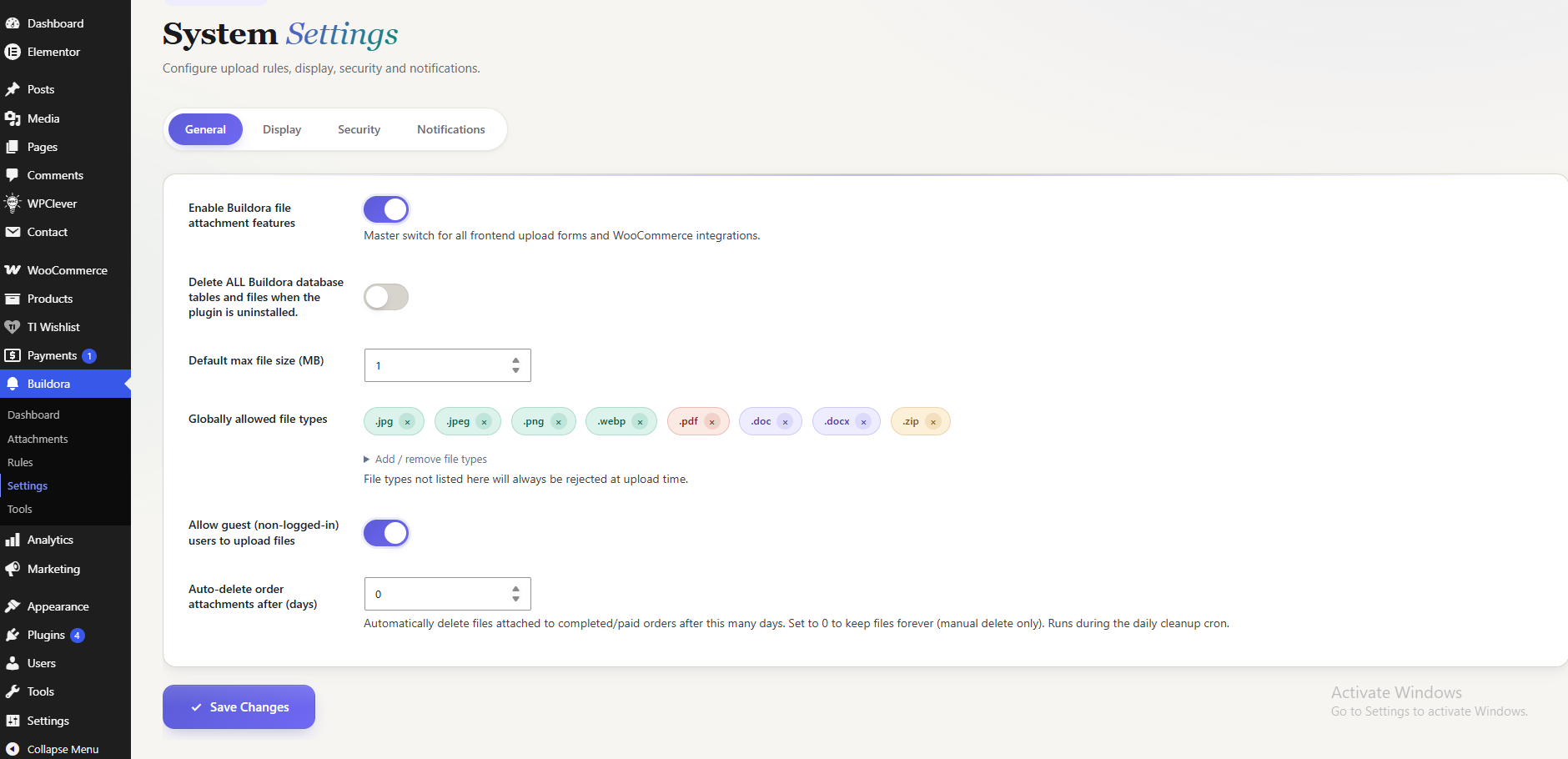
Task: Click the Media icon in sidebar
Action: [x=13, y=118]
